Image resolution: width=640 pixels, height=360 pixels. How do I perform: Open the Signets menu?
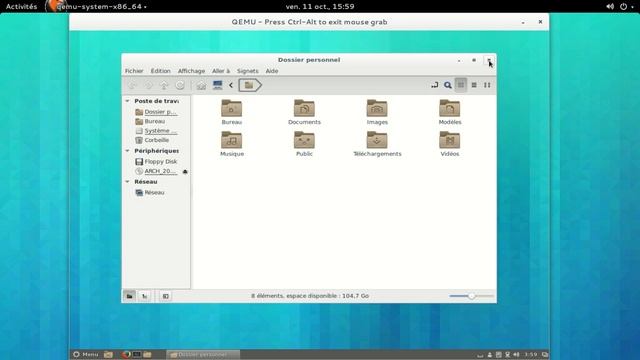[247, 71]
